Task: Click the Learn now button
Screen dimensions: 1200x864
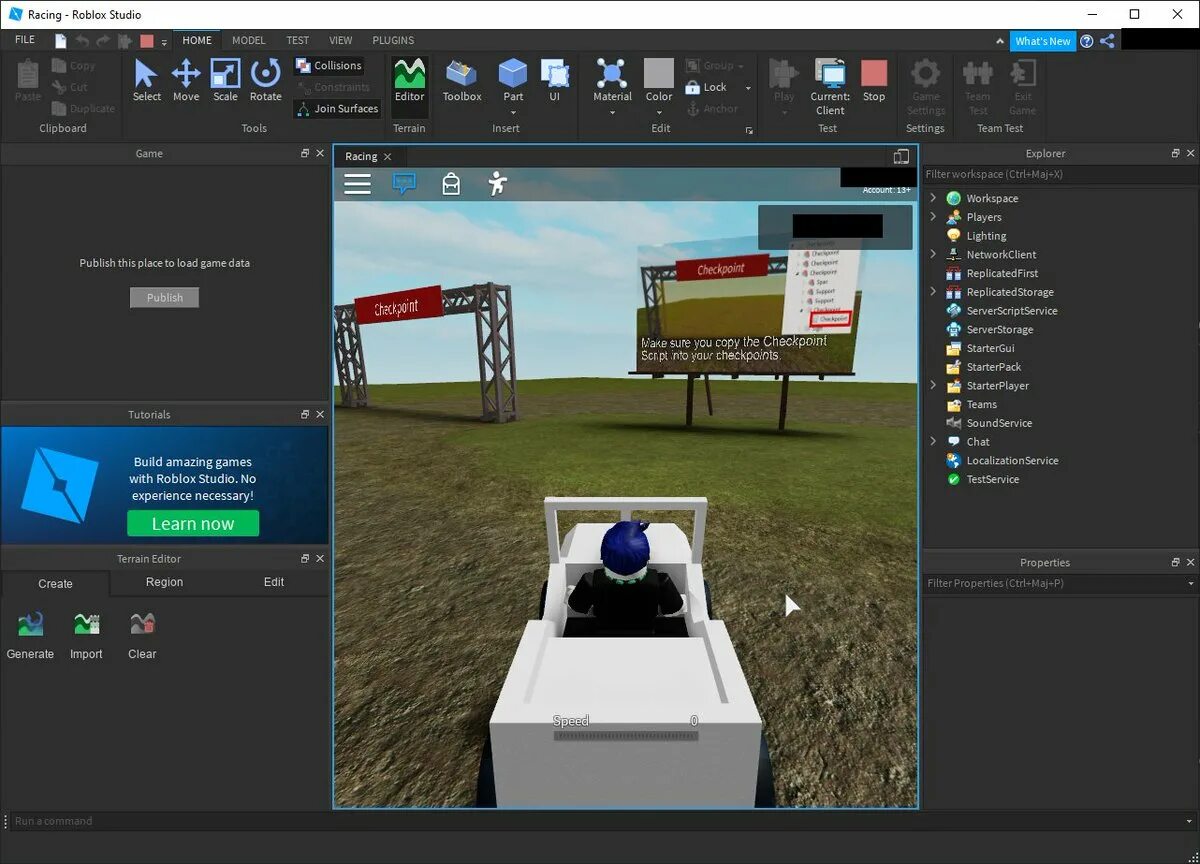Action: 193,523
